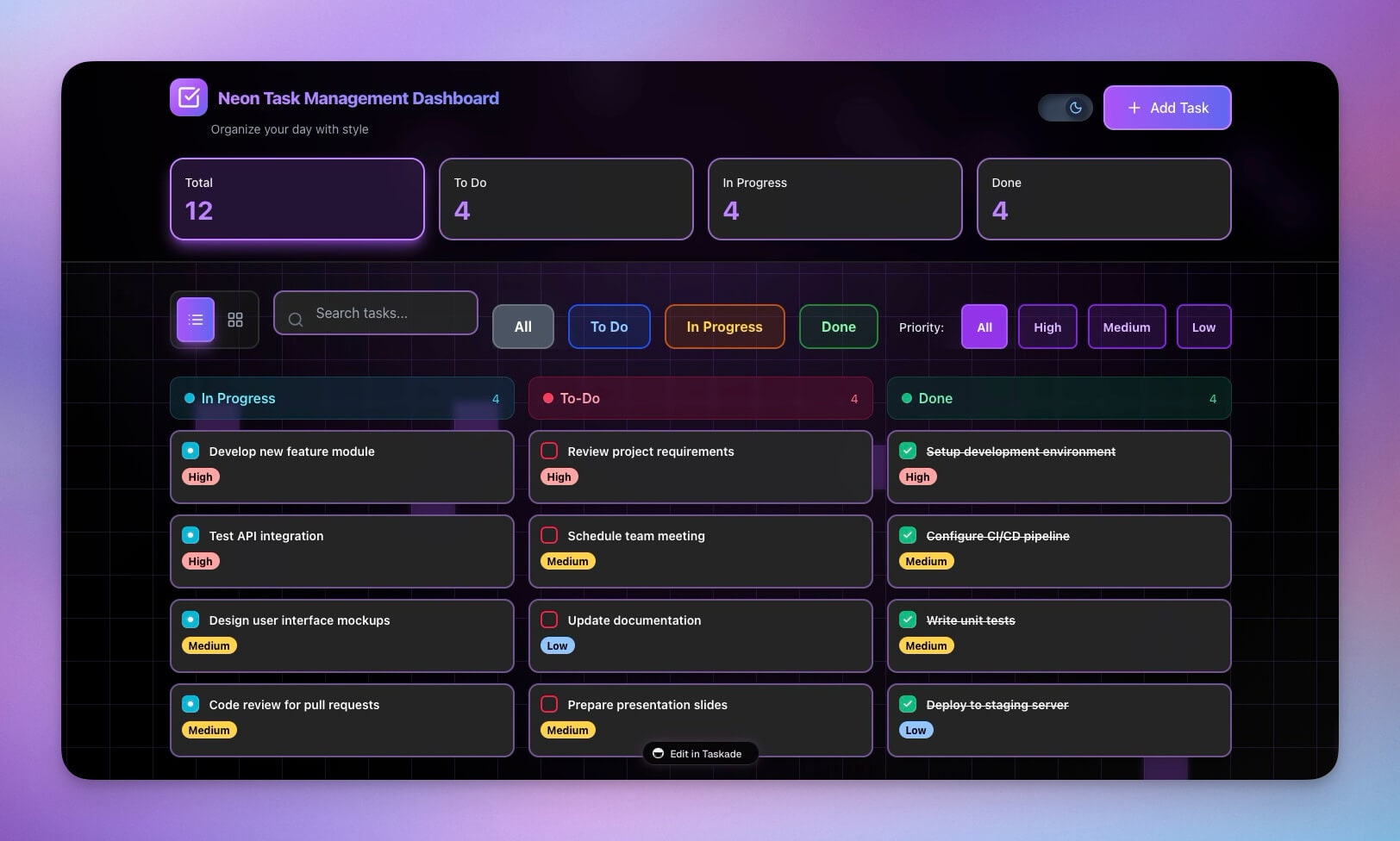Click the green status dot on Done column
Image resolution: width=1400 pixels, height=841 pixels.
905,398
